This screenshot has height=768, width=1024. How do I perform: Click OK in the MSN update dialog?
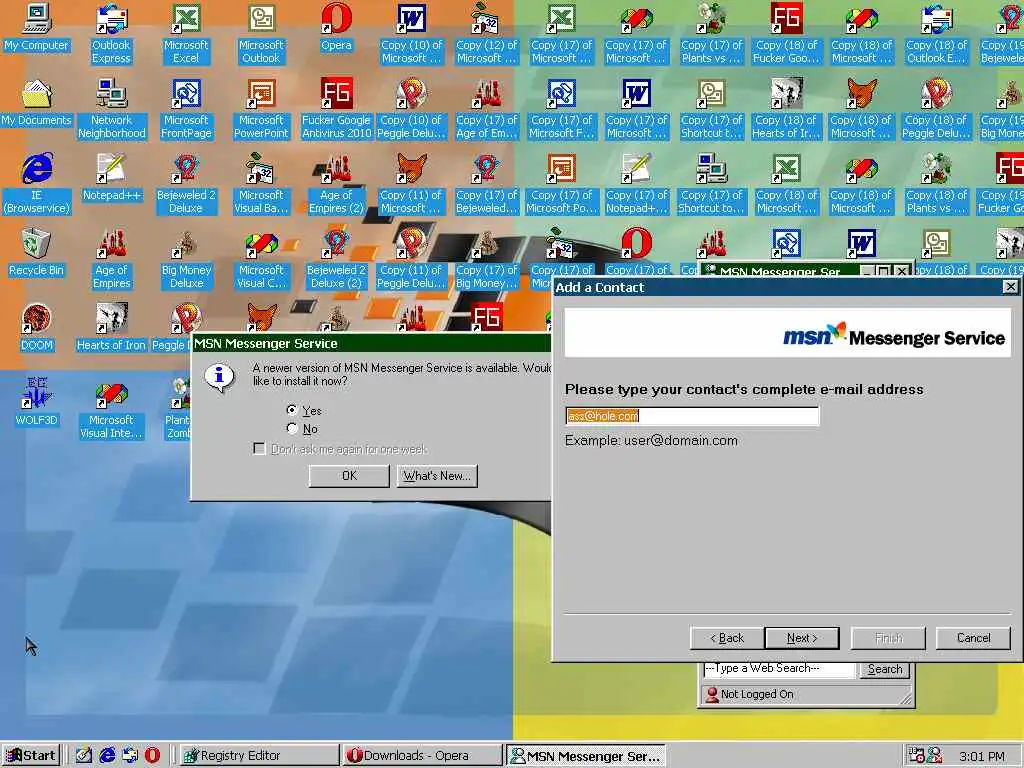pyautogui.click(x=349, y=476)
